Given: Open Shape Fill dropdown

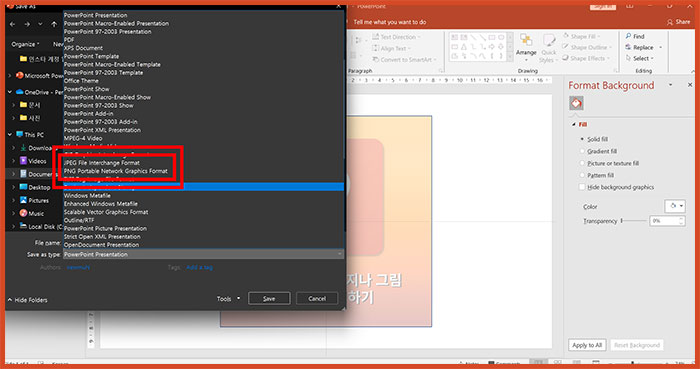Looking at the screenshot, I should click(581, 36).
